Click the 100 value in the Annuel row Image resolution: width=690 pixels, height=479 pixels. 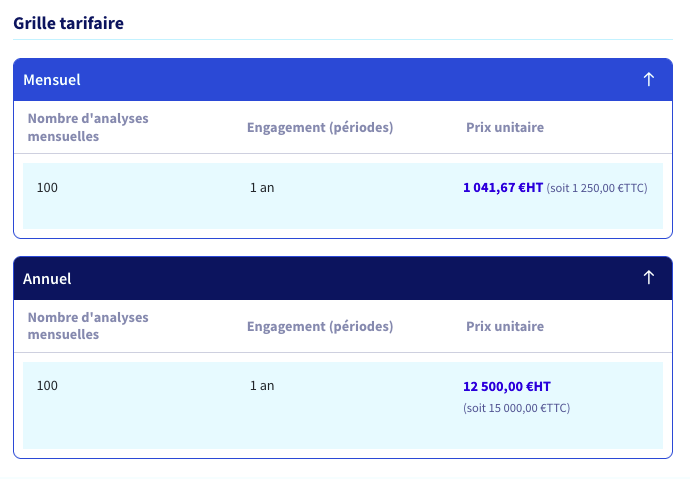(x=47, y=386)
